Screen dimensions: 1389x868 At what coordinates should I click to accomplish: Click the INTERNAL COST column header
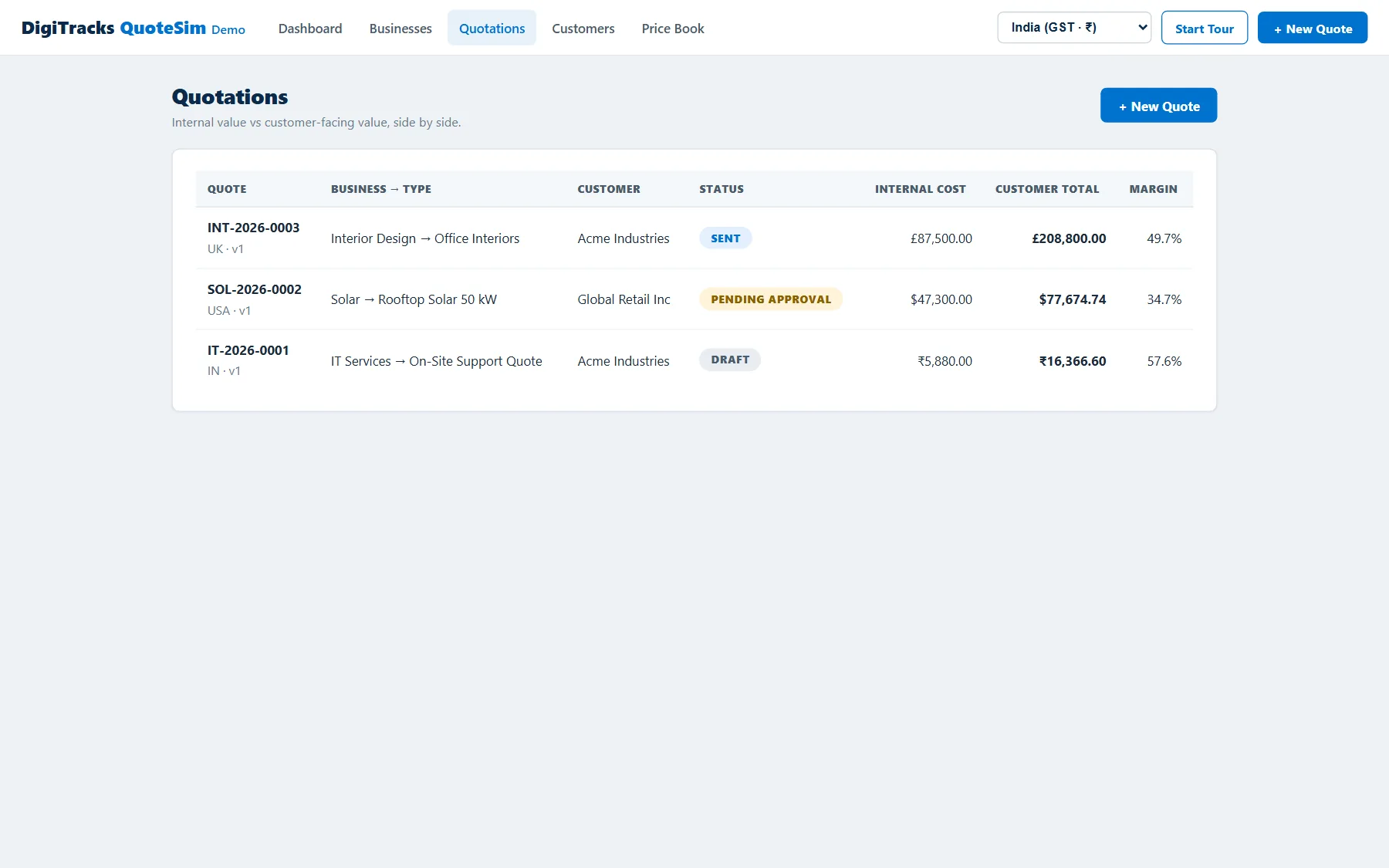point(921,189)
